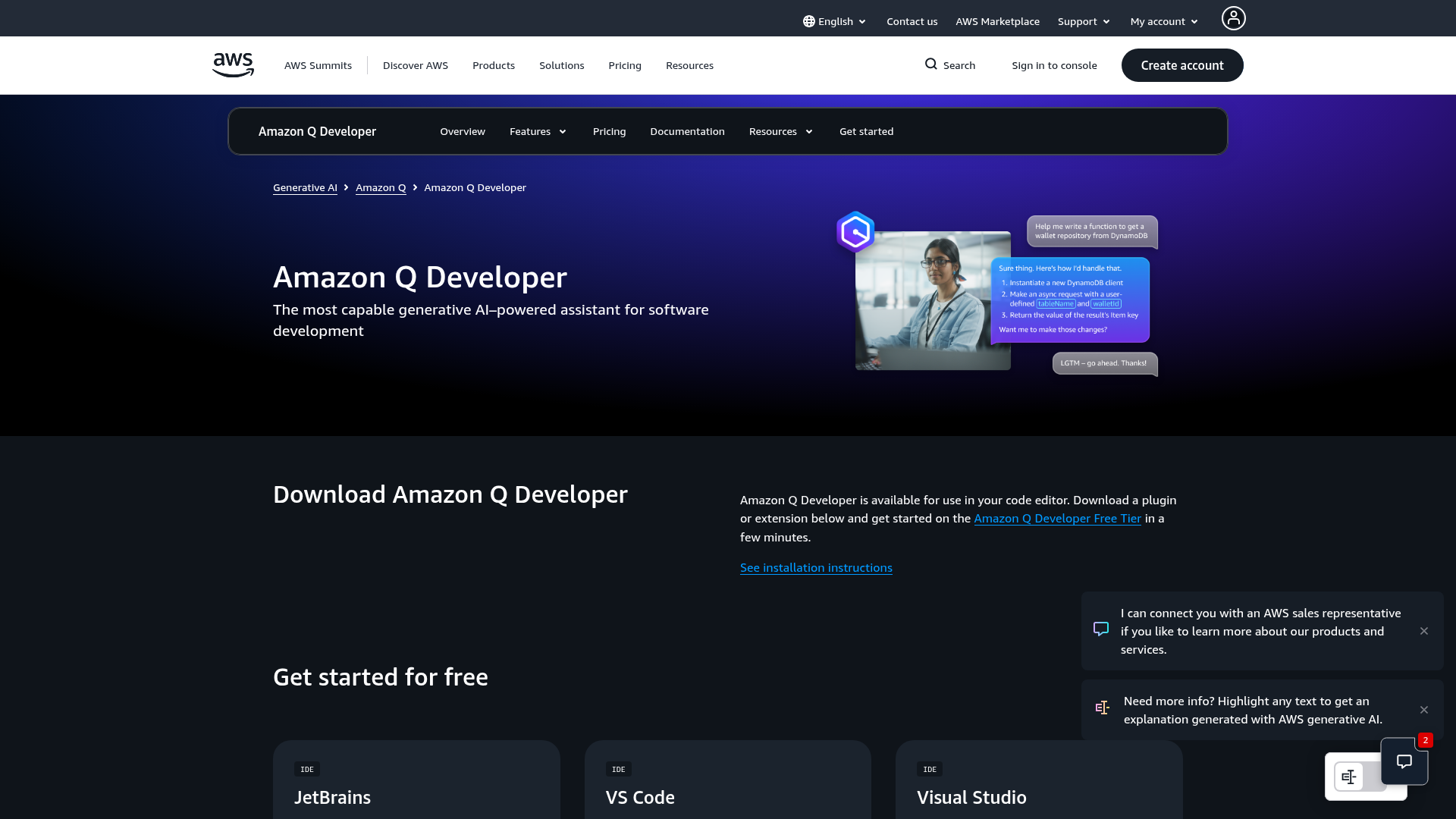Expand the Features dropdown menu
This screenshot has width=1456, height=819.
click(538, 131)
